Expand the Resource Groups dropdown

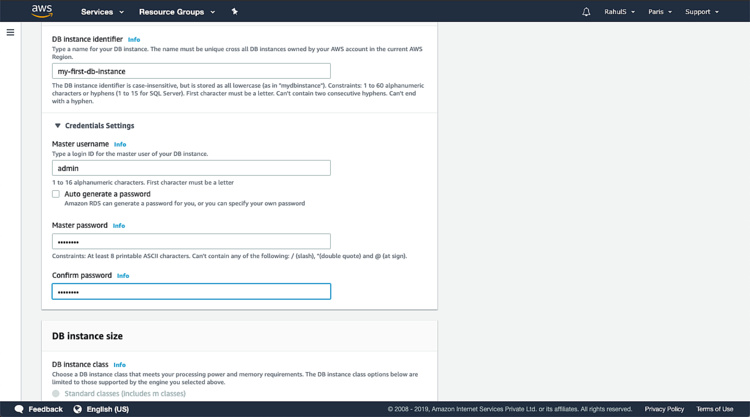point(177,12)
